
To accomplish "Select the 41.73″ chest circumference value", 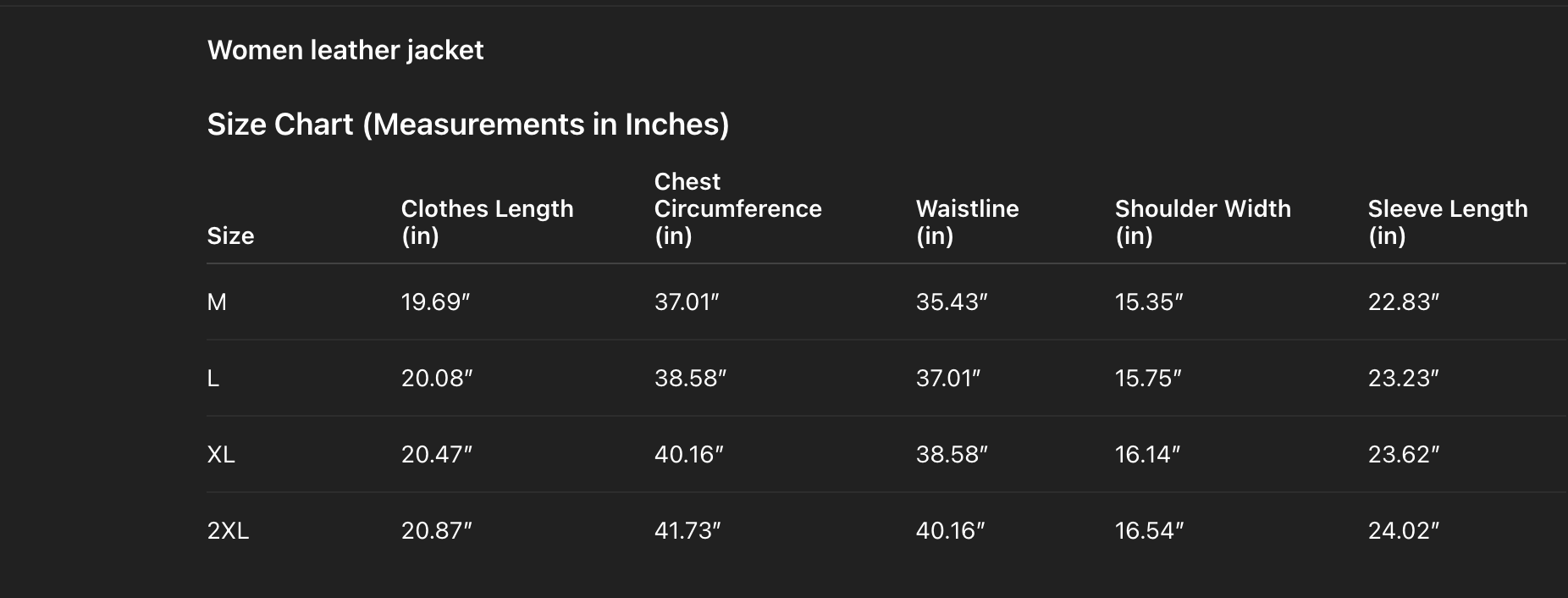I will click(687, 531).
